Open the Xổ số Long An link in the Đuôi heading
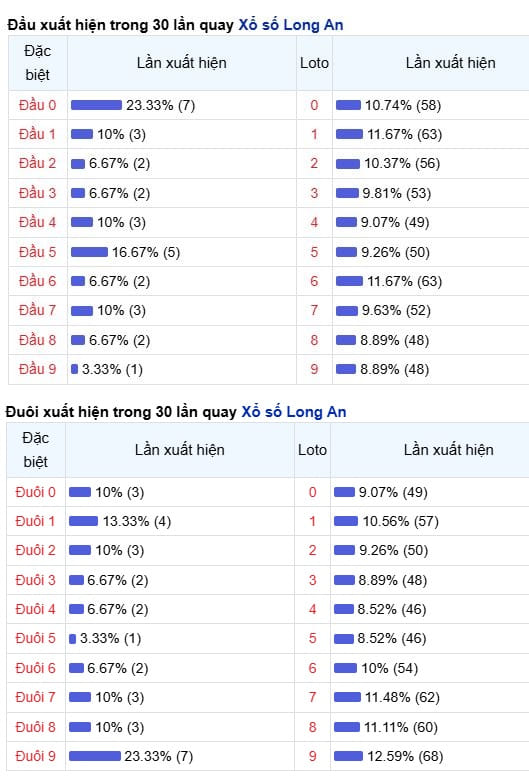529x783 pixels. 294,412
